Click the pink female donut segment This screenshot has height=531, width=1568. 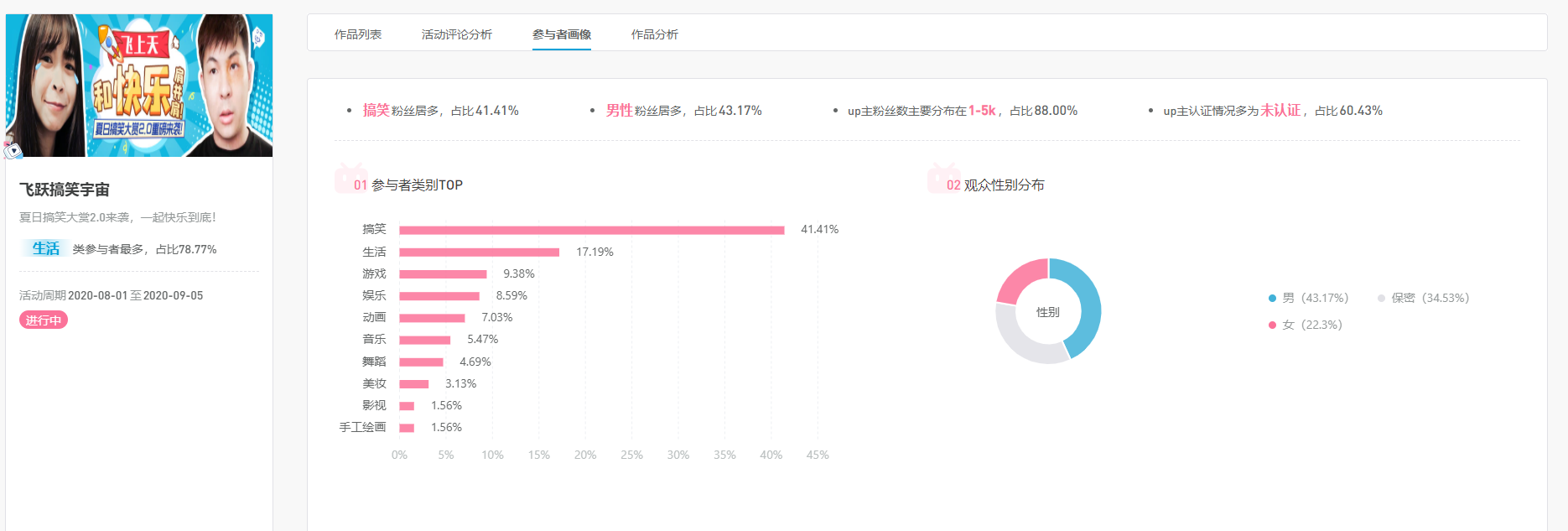pos(1020,279)
